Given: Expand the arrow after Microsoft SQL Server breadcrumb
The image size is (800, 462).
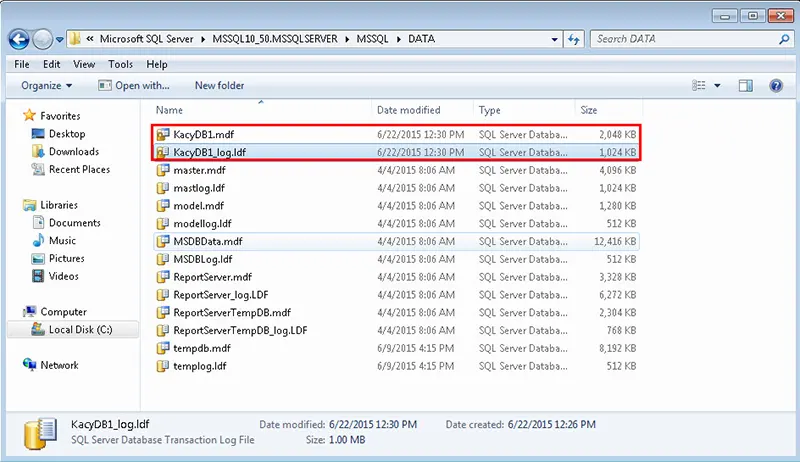Looking at the screenshot, I should tap(203, 39).
